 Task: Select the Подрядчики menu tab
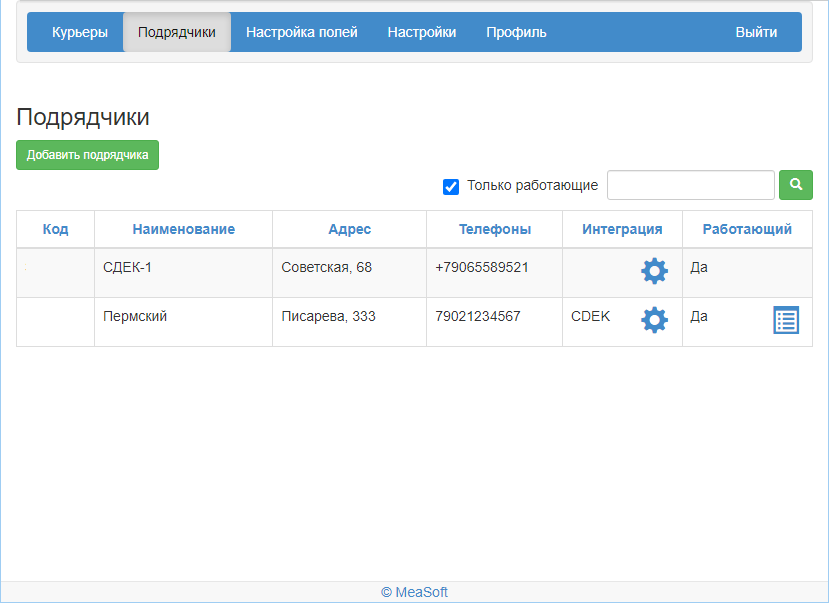(x=177, y=32)
